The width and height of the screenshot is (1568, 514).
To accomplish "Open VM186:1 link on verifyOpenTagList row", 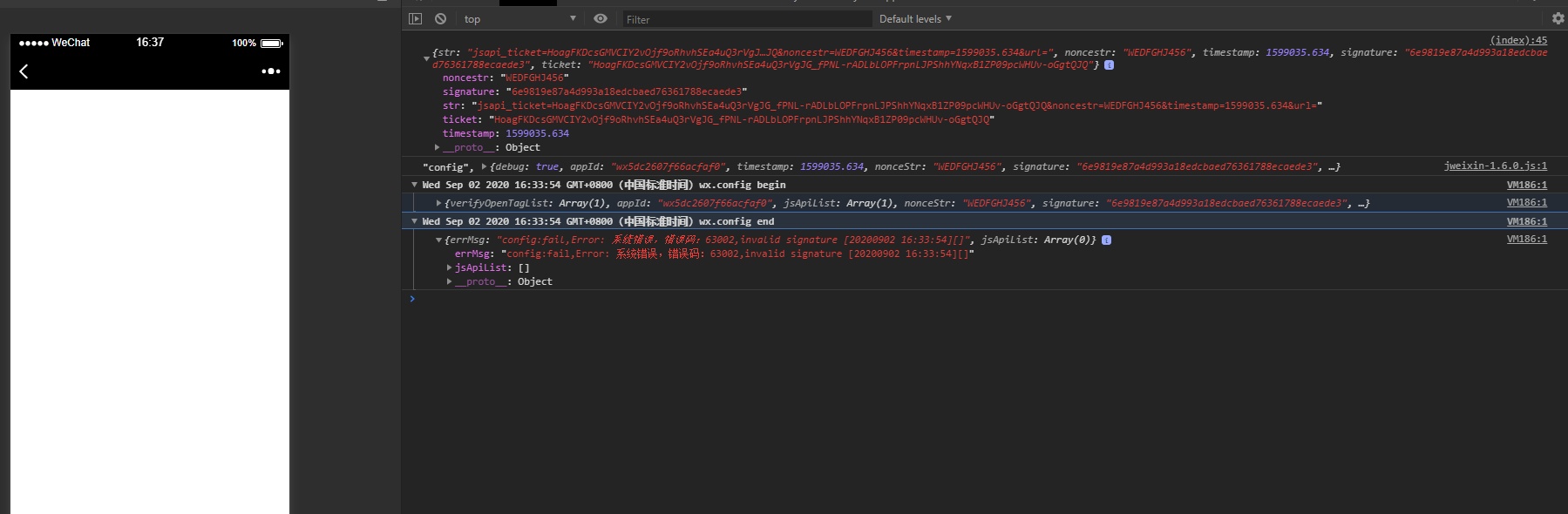I will 1527,202.
